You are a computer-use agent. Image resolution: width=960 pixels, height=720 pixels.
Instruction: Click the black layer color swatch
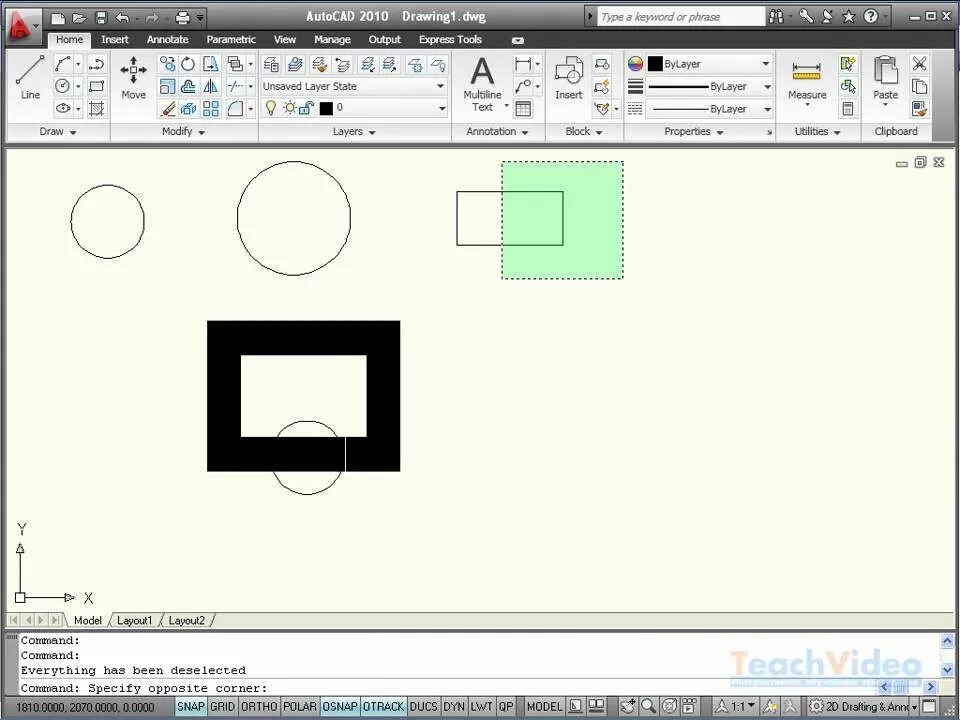[326, 108]
